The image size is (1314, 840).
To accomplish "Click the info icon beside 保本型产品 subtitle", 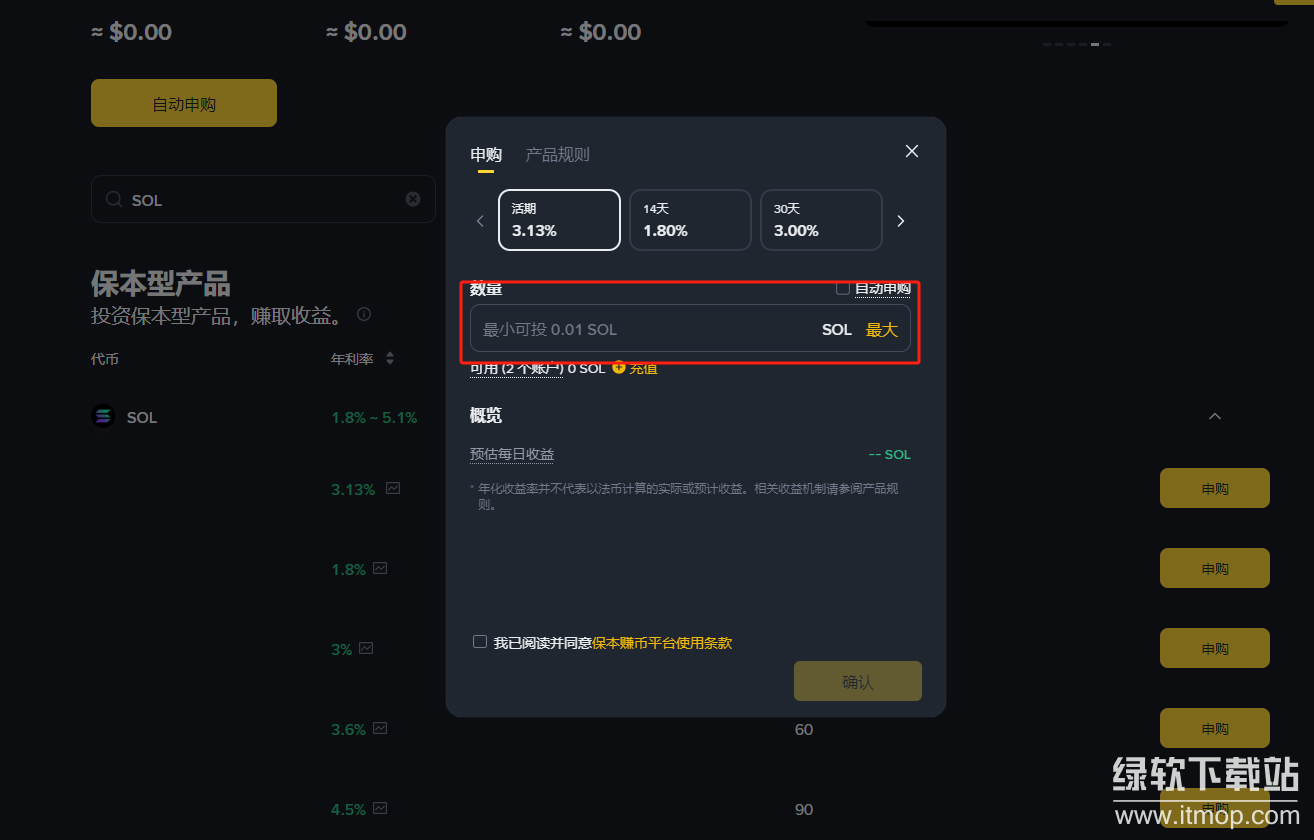I will 364,314.
